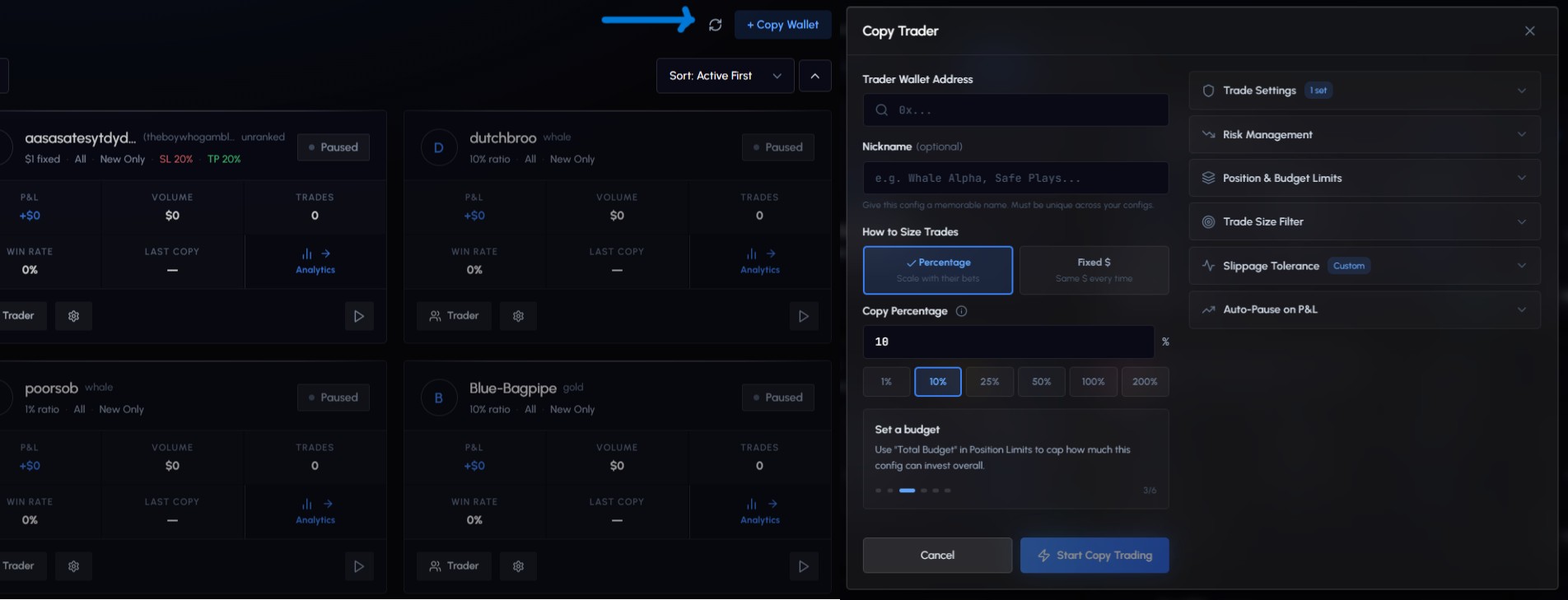
Task: Click the play icon on aasasatesytdyd card
Action: pyautogui.click(x=359, y=316)
